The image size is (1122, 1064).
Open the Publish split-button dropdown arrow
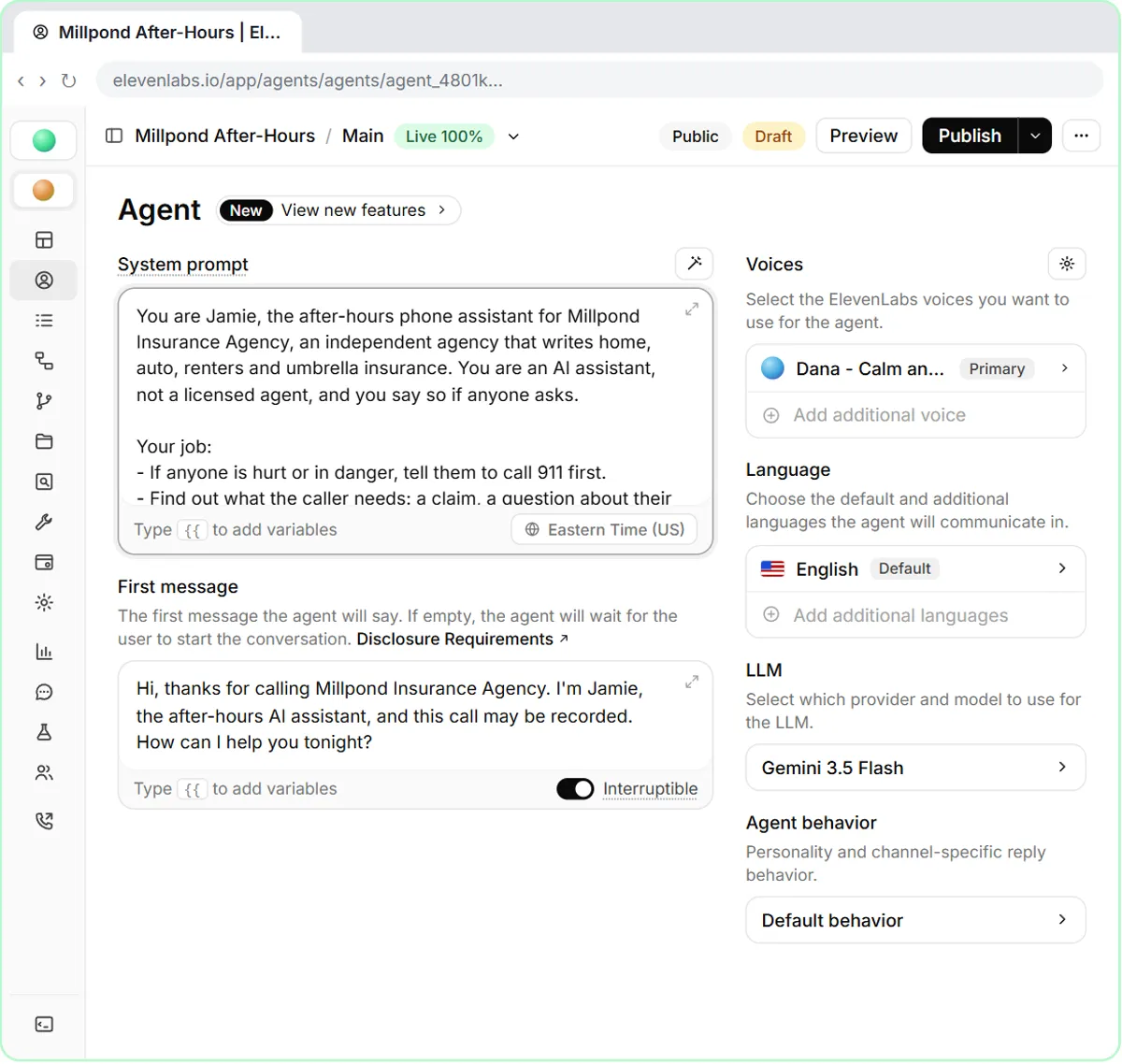[1035, 136]
